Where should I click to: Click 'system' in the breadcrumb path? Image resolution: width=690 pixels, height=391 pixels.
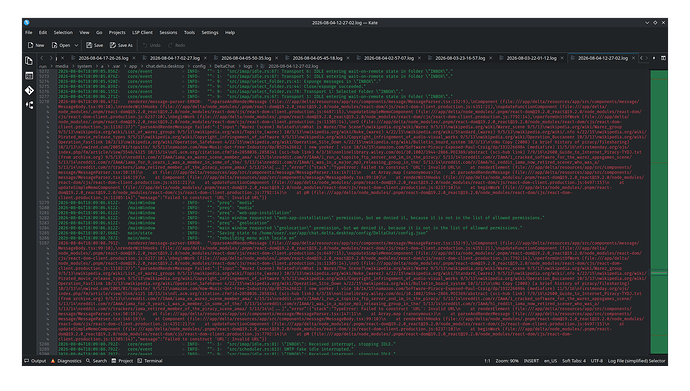(84, 66)
